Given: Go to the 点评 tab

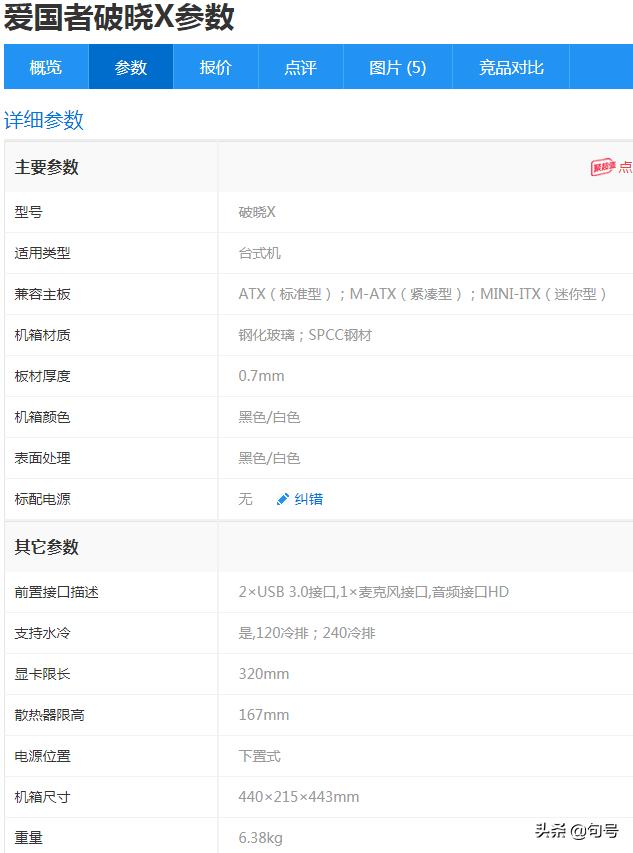Looking at the screenshot, I should (x=300, y=68).
